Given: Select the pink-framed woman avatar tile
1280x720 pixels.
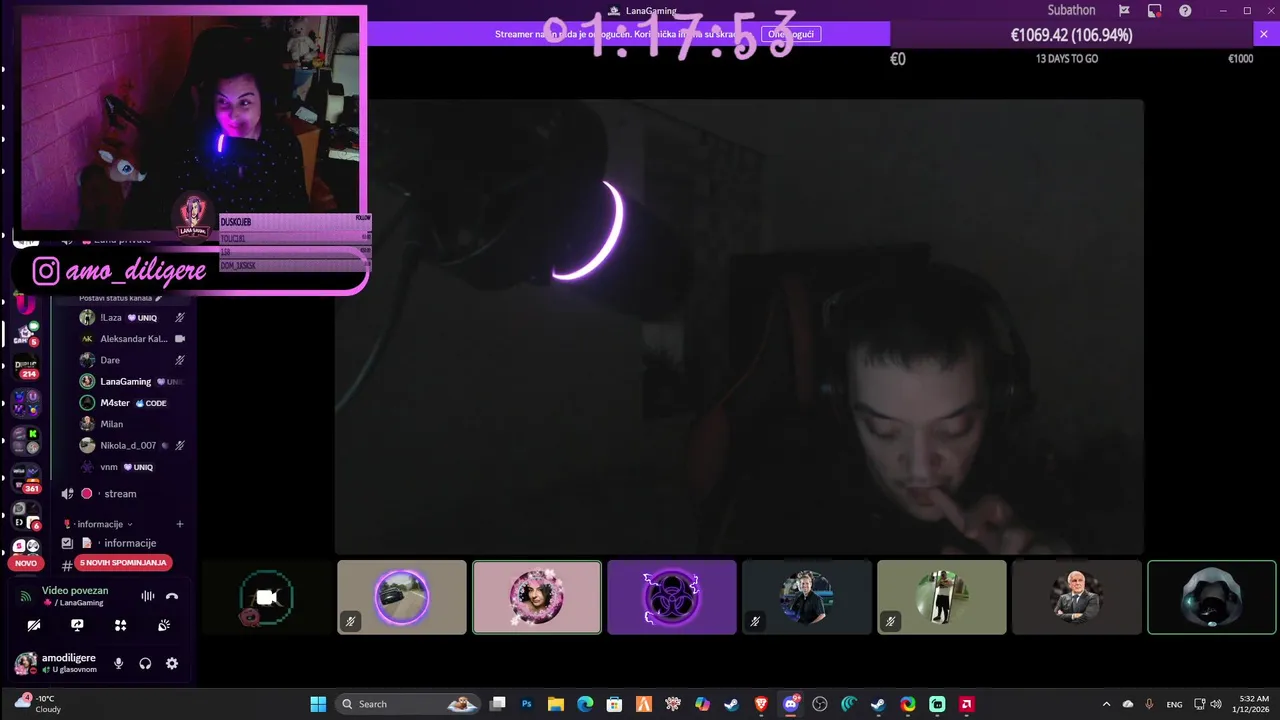Looking at the screenshot, I should 537,597.
